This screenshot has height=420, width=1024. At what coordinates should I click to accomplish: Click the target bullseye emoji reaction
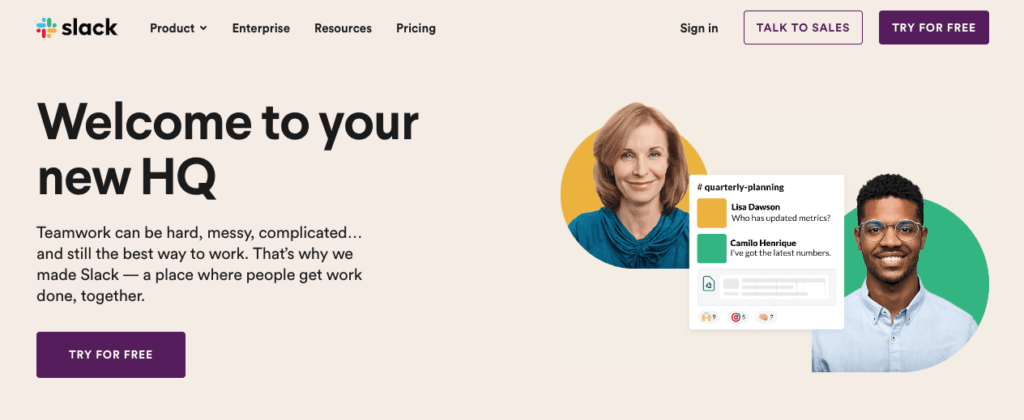pos(739,317)
